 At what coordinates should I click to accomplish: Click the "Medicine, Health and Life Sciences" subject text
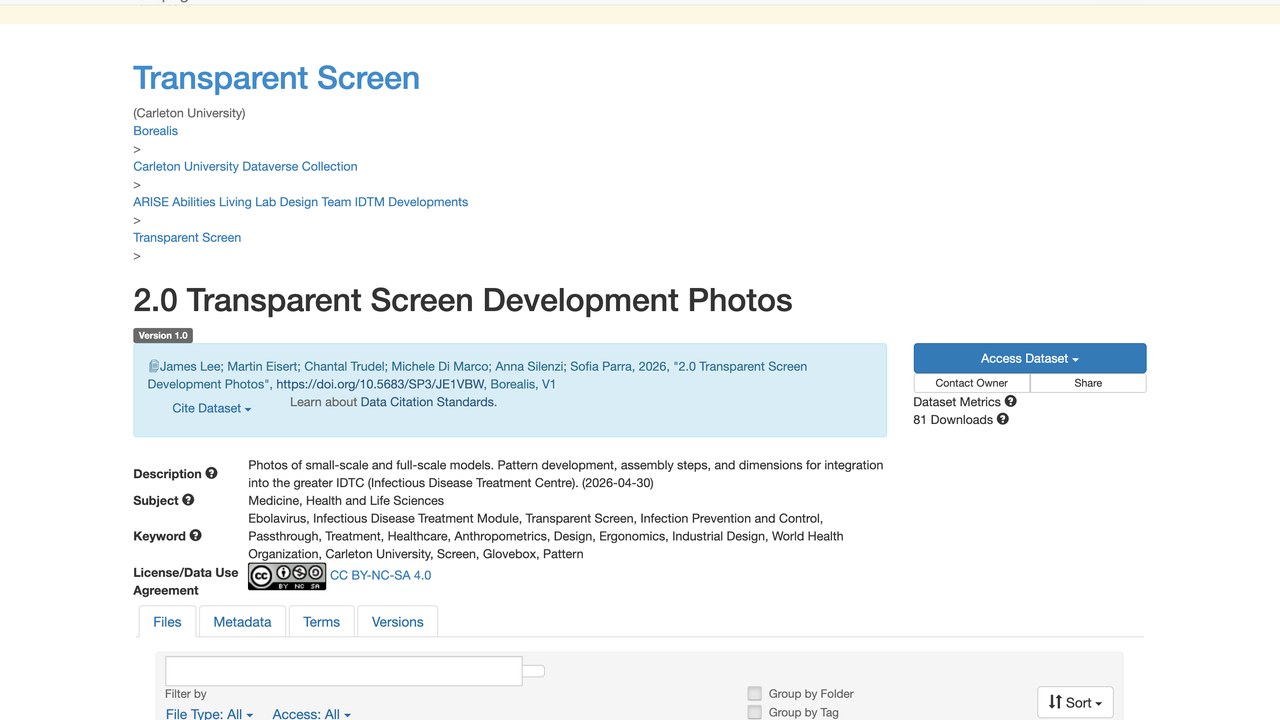point(346,501)
